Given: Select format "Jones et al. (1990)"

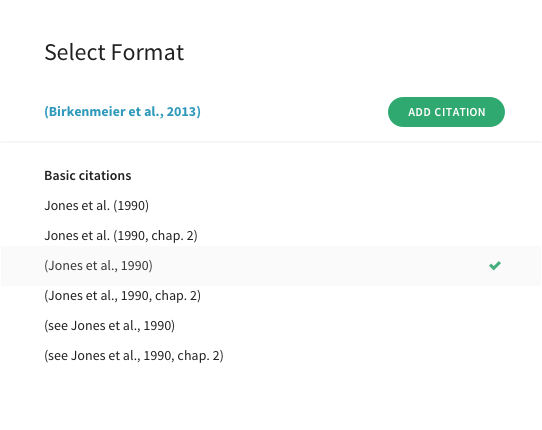Looking at the screenshot, I should (271, 206).
